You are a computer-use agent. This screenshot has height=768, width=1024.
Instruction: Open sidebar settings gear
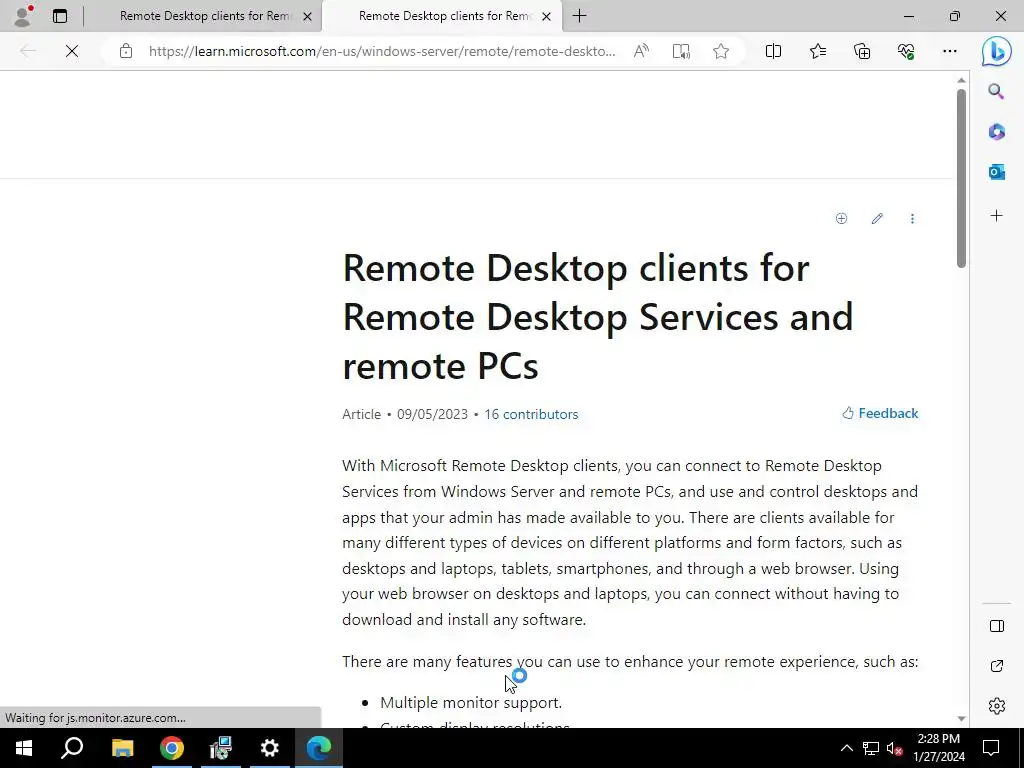coord(997,706)
